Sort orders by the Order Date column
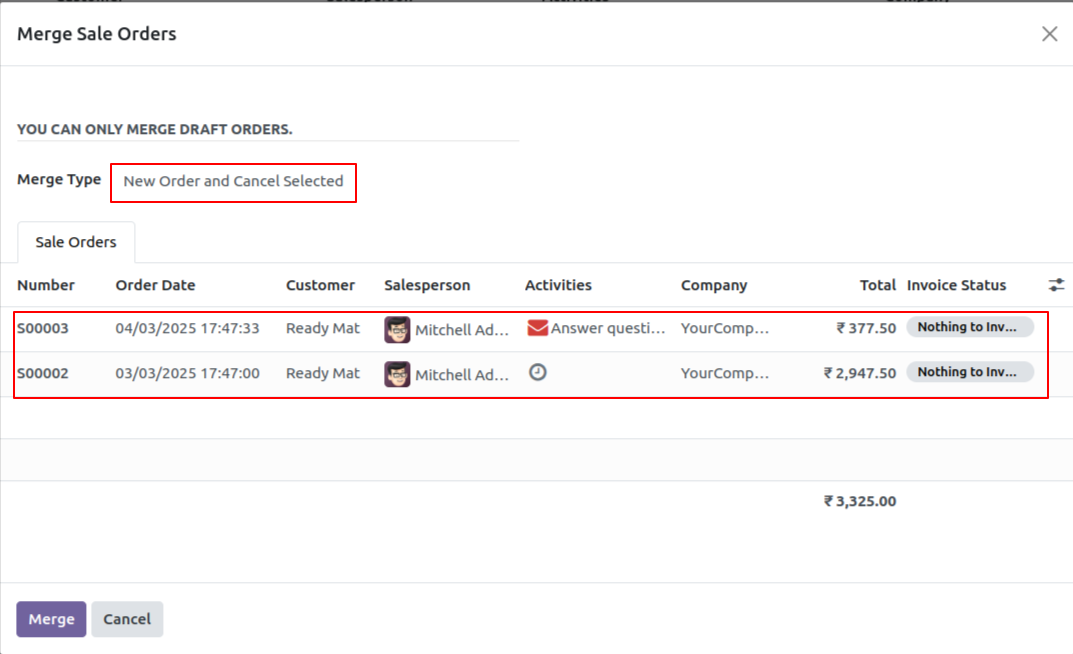 click(155, 285)
